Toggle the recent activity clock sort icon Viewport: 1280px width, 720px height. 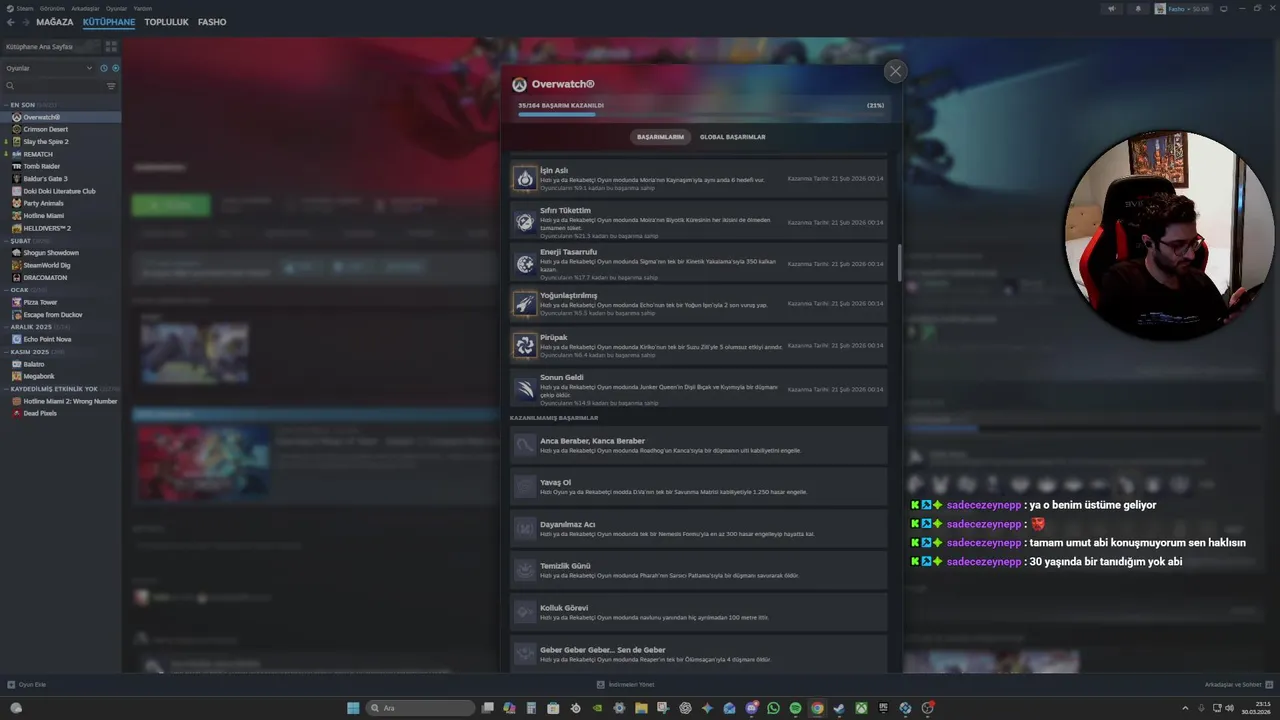[x=104, y=68]
